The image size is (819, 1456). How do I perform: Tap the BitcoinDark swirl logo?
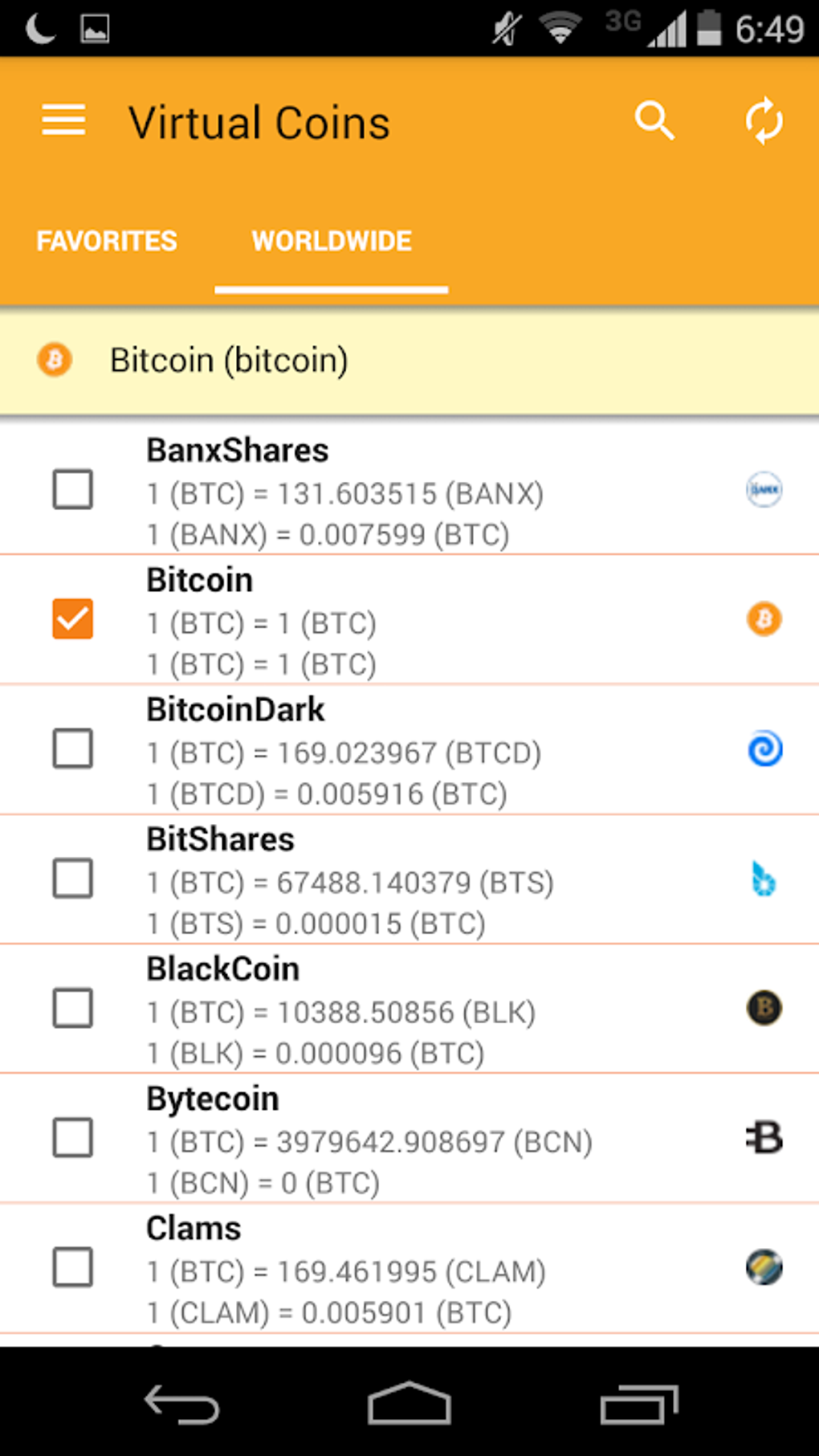pyautogui.click(x=764, y=749)
